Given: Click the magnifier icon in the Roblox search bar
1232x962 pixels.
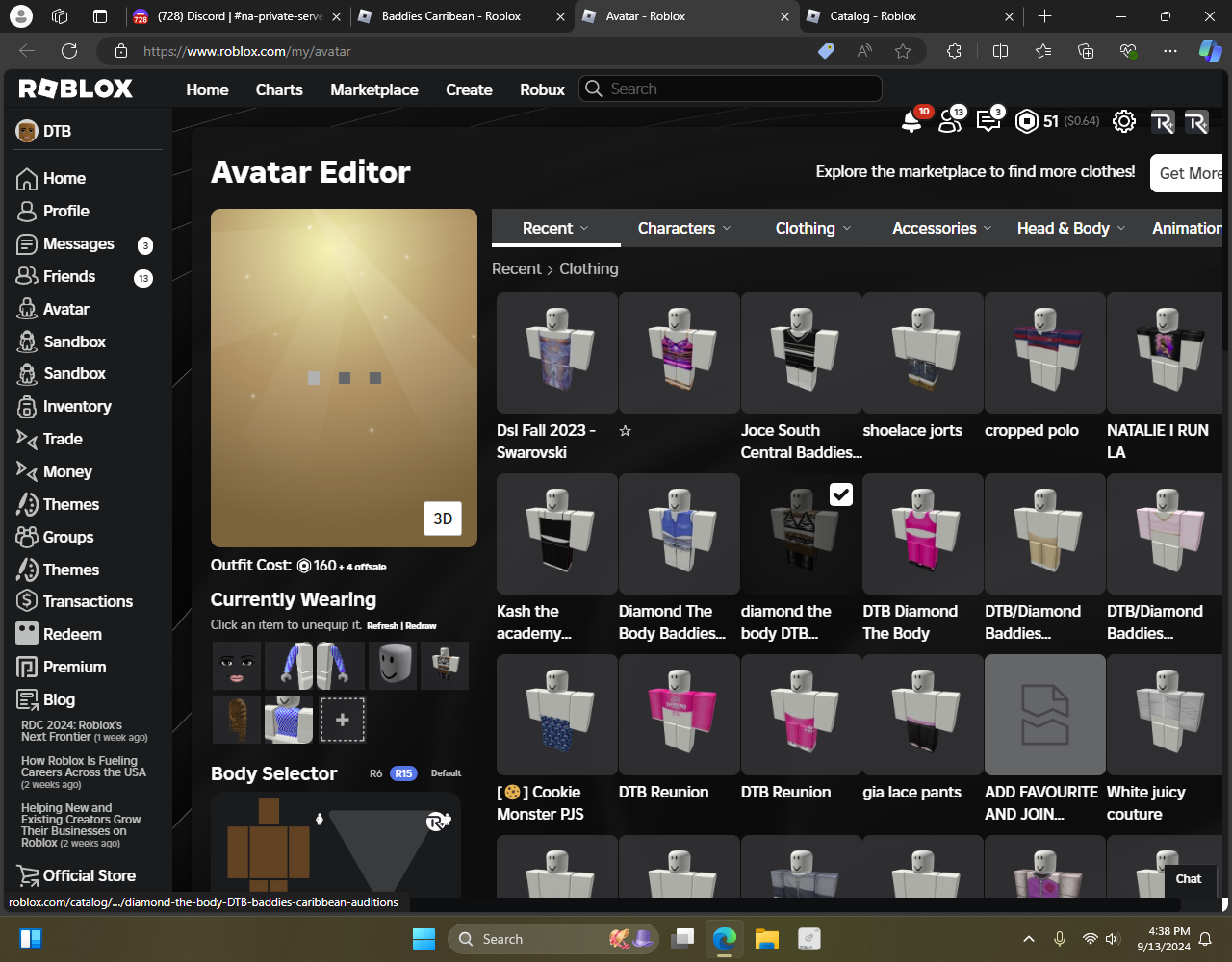Looking at the screenshot, I should point(594,89).
